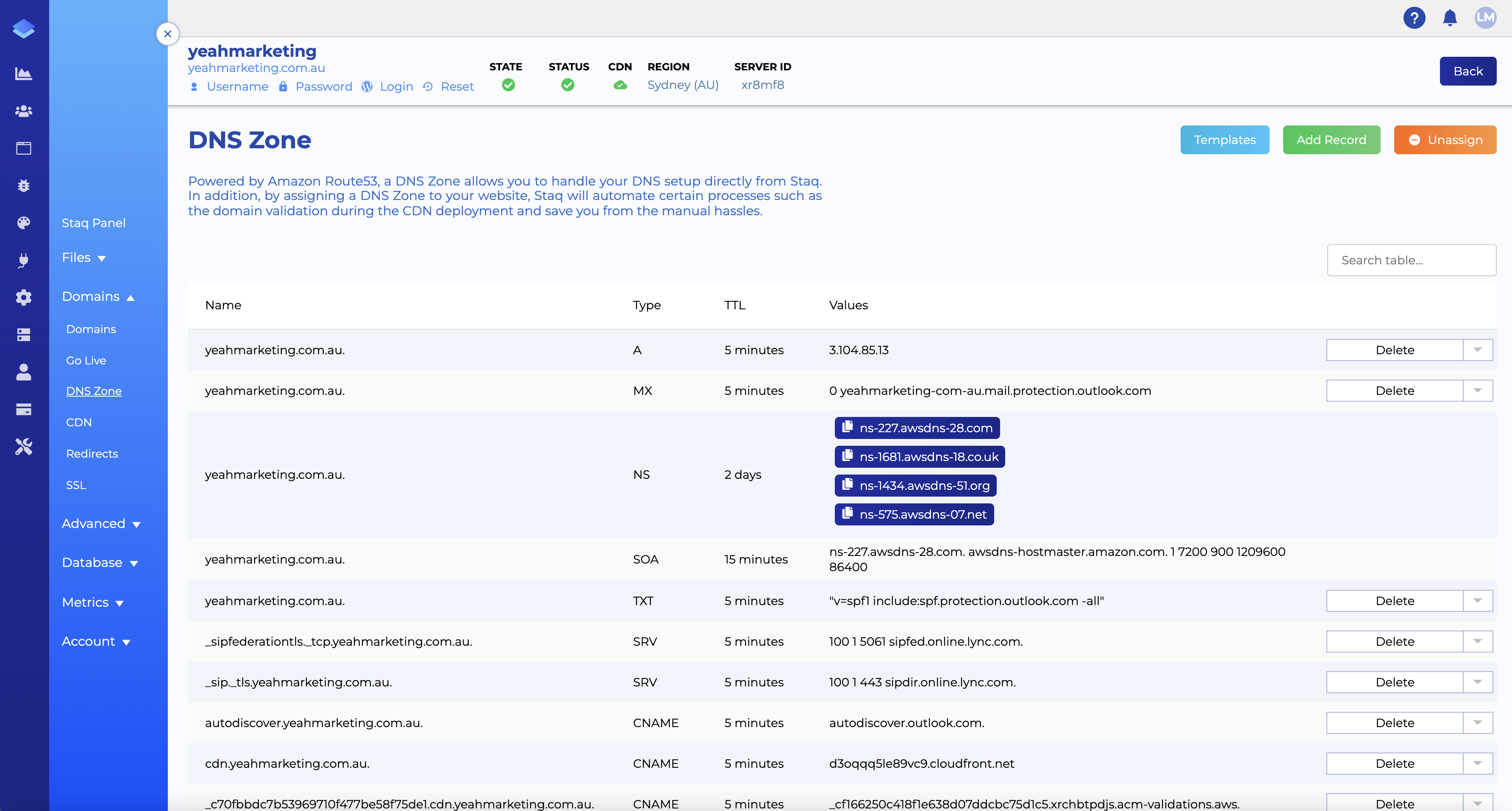Expand the Files menu section
Viewport: 1512px width, 811px height.
click(x=83, y=258)
